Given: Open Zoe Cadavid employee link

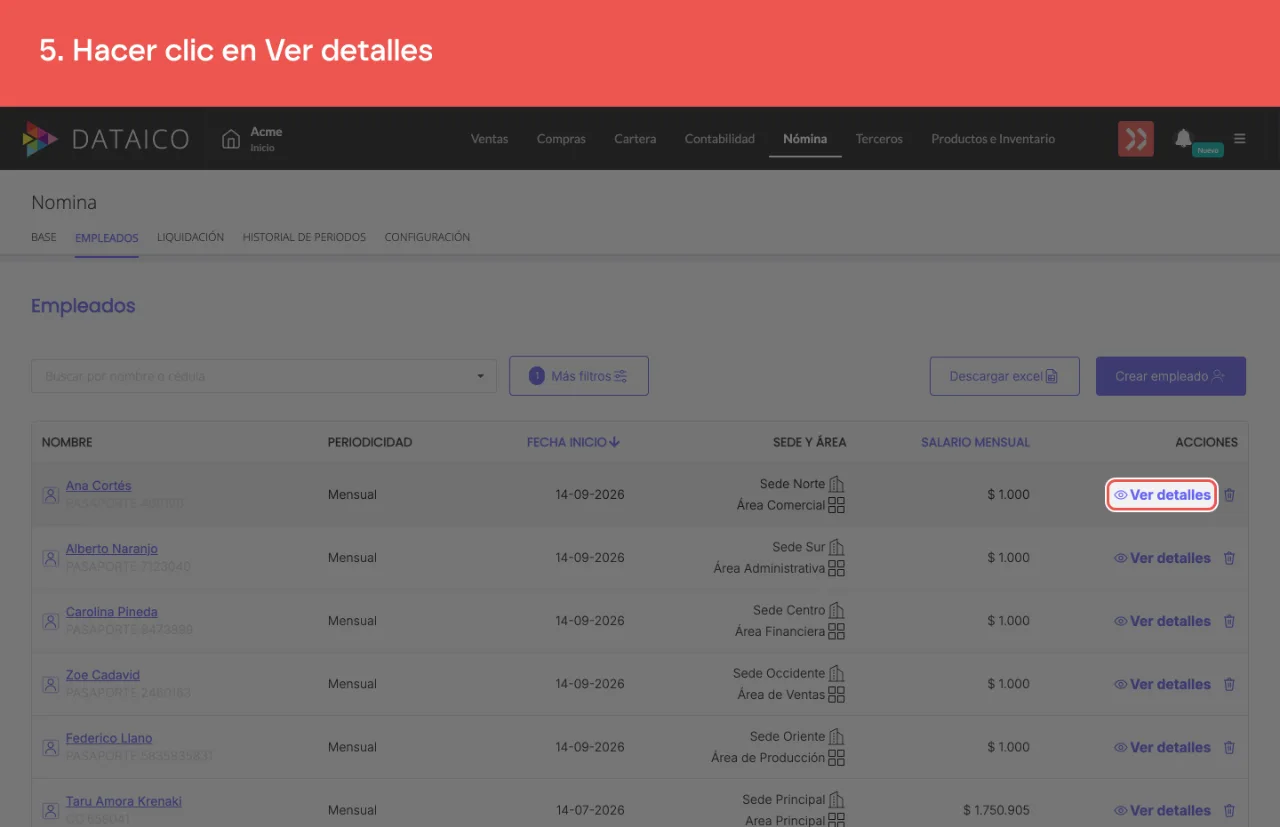Looking at the screenshot, I should pos(103,675).
